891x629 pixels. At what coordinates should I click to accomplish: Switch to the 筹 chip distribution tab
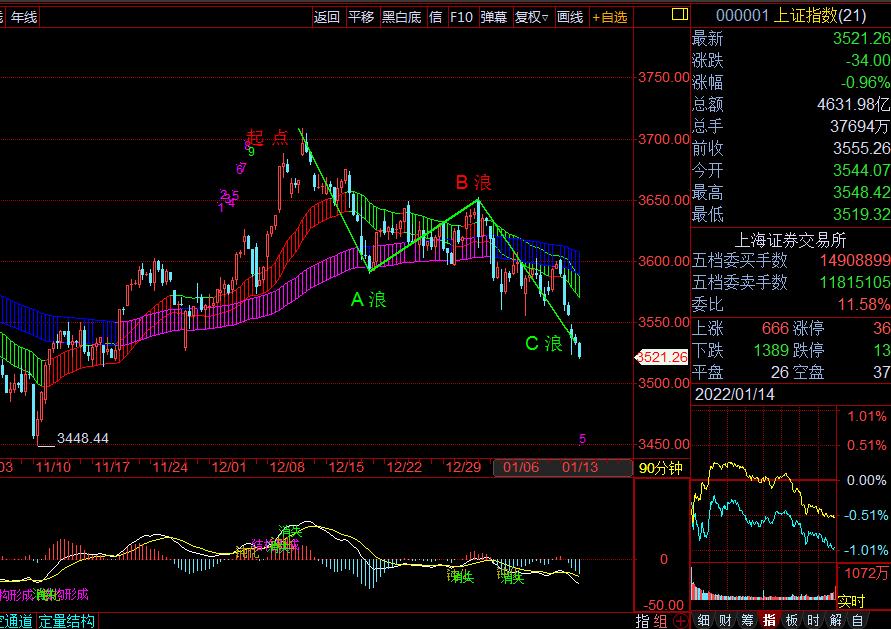(748, 620)
